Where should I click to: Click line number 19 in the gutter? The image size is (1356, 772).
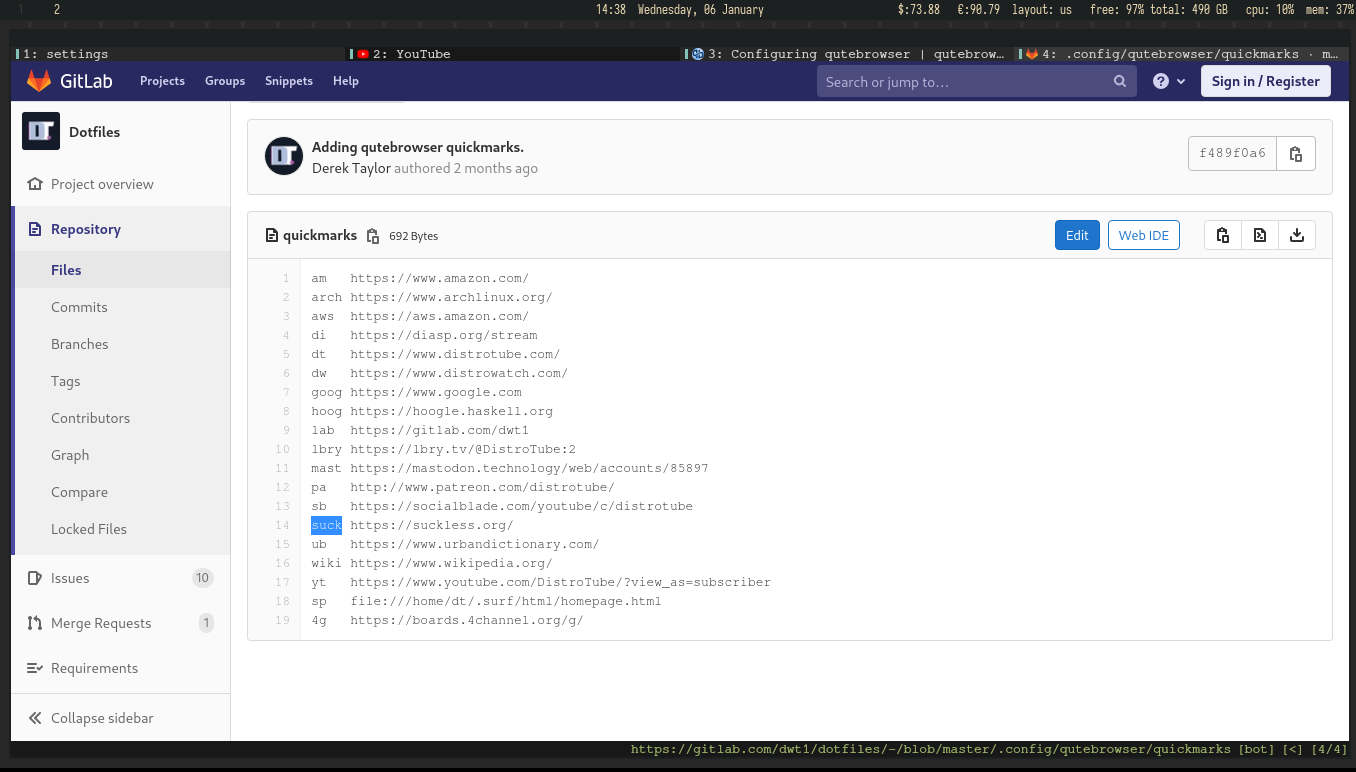(x=283, y=620)
